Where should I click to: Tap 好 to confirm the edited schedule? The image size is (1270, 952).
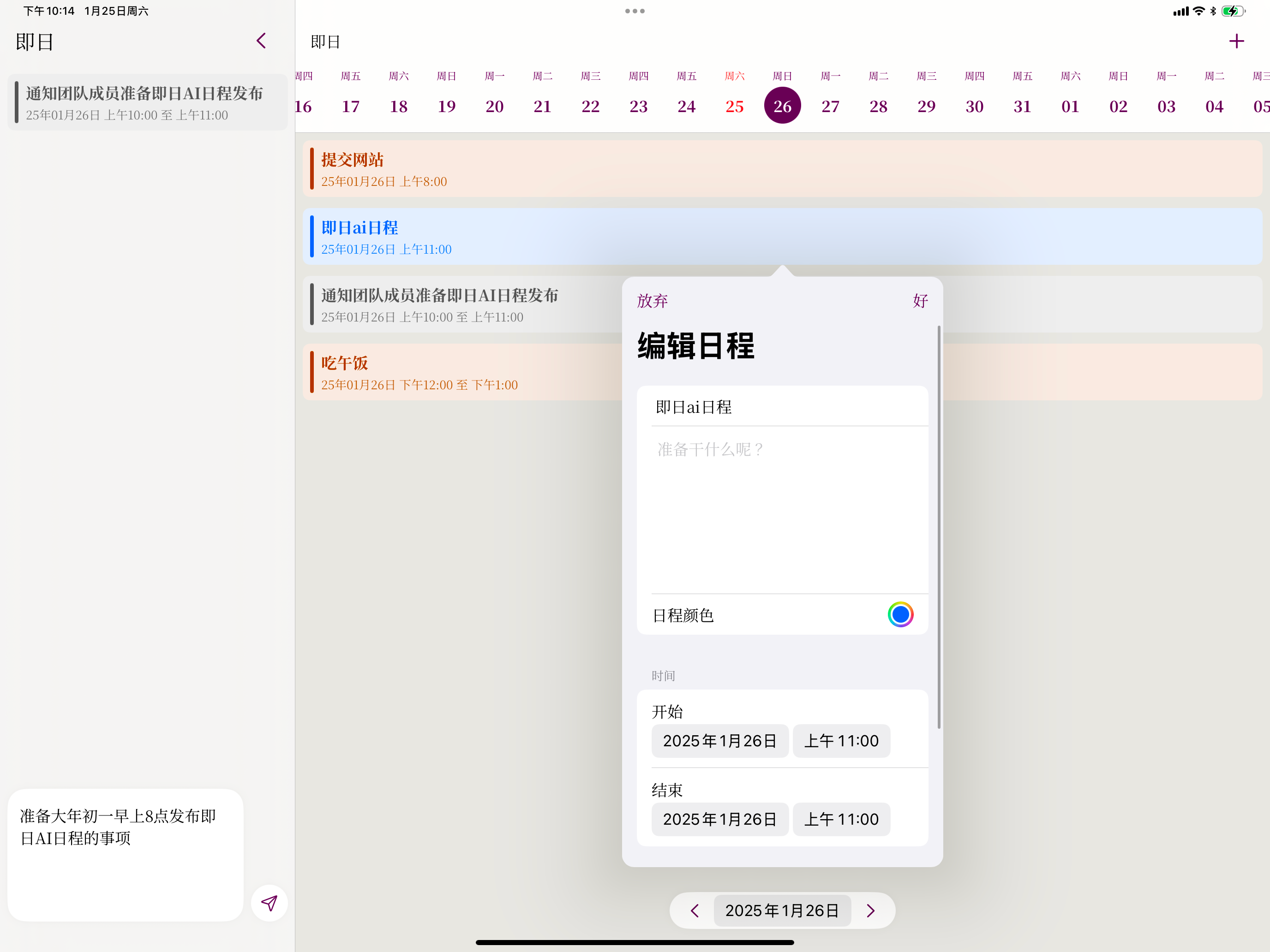tap(920, 301)
